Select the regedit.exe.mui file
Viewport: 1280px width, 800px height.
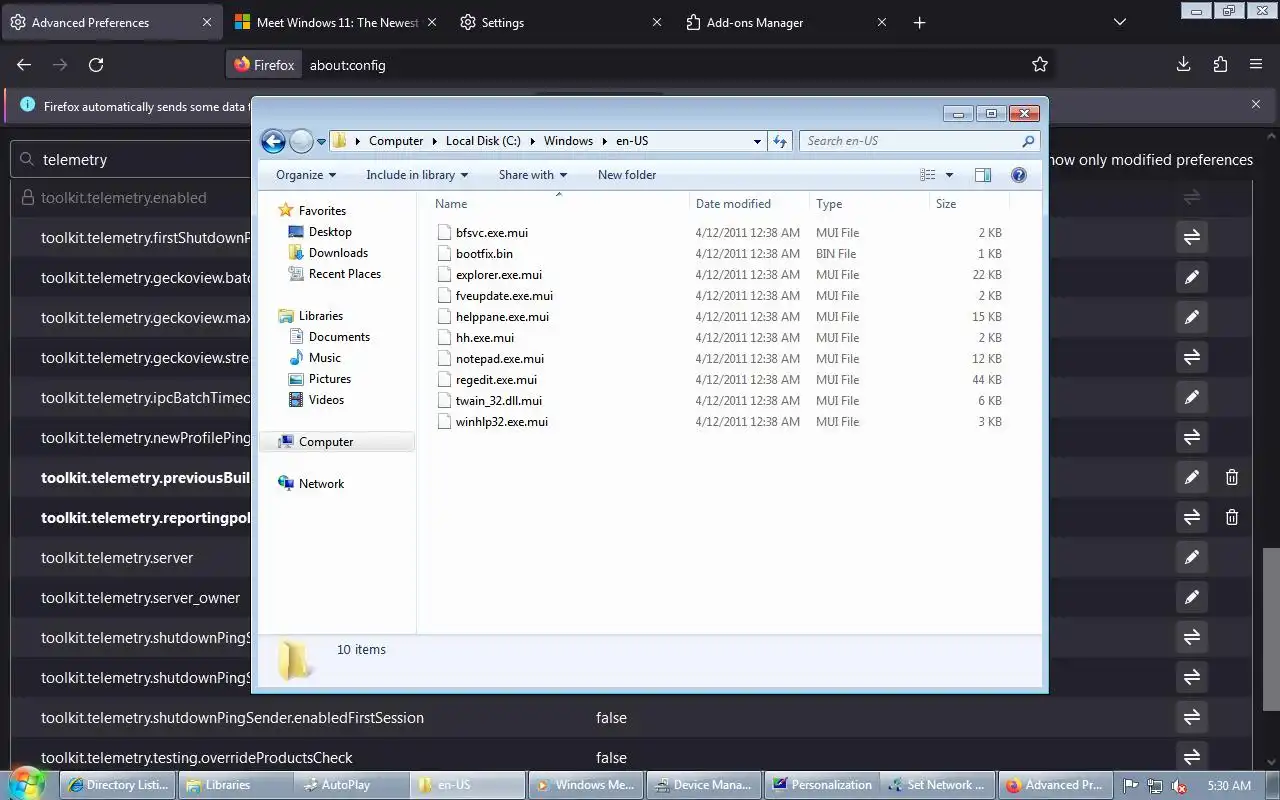tap(496, 380)
